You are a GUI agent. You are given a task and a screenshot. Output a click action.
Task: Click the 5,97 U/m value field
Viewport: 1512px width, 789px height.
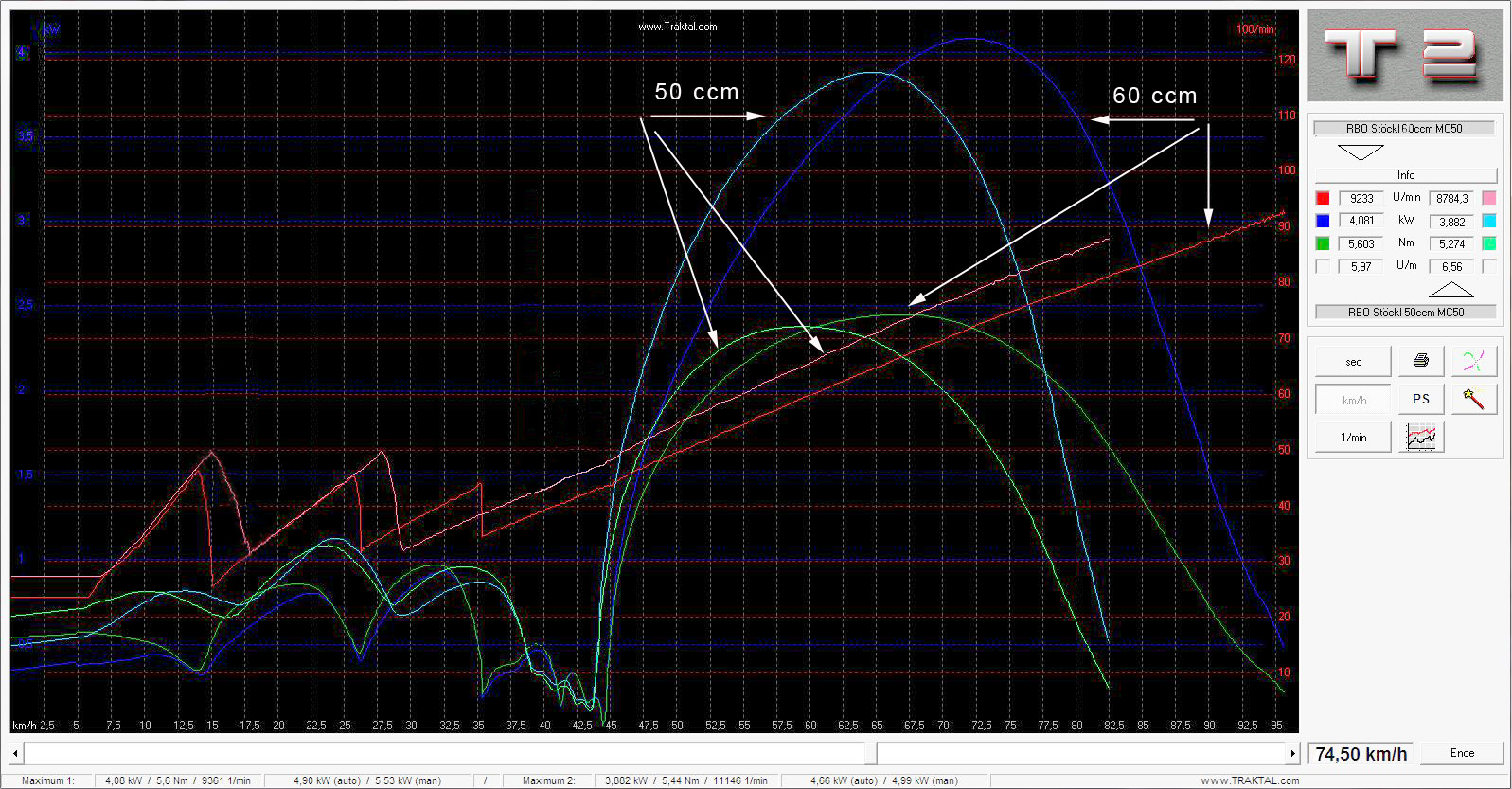[1361, 266]
